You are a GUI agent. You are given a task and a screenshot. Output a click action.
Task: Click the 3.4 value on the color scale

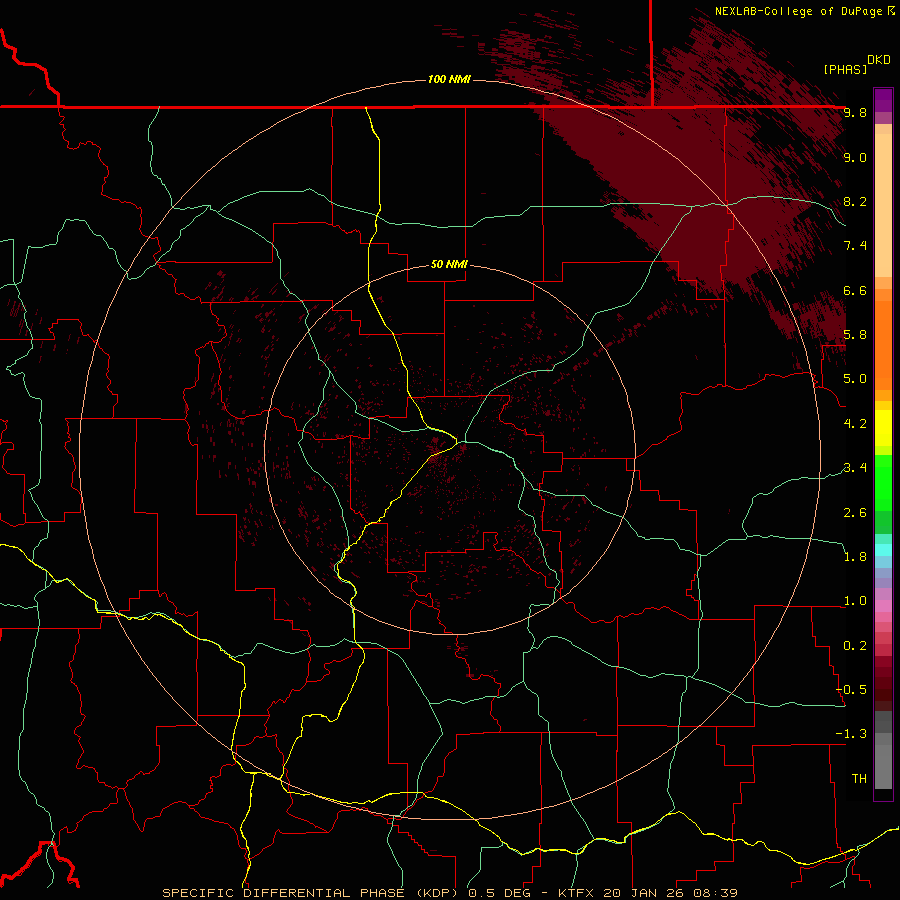(855, 467)
